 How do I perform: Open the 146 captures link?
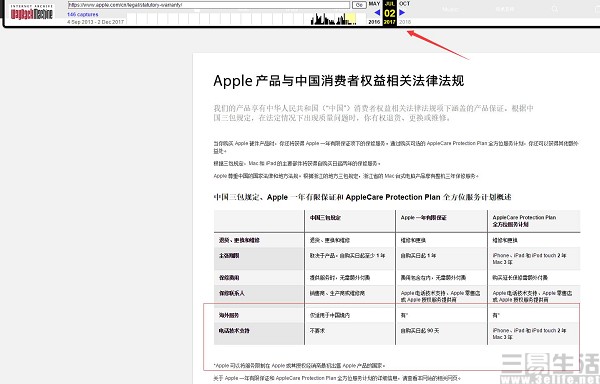[83, 15]
